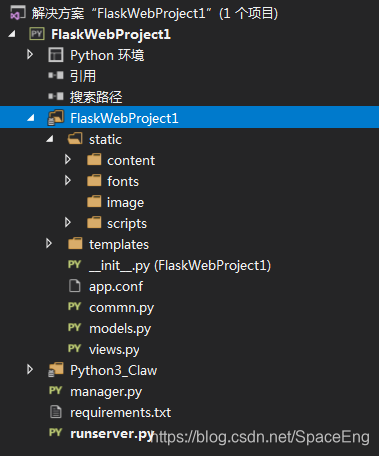Select the image folder name
Viewport: 379px width, 456px height.
point(125,203)
